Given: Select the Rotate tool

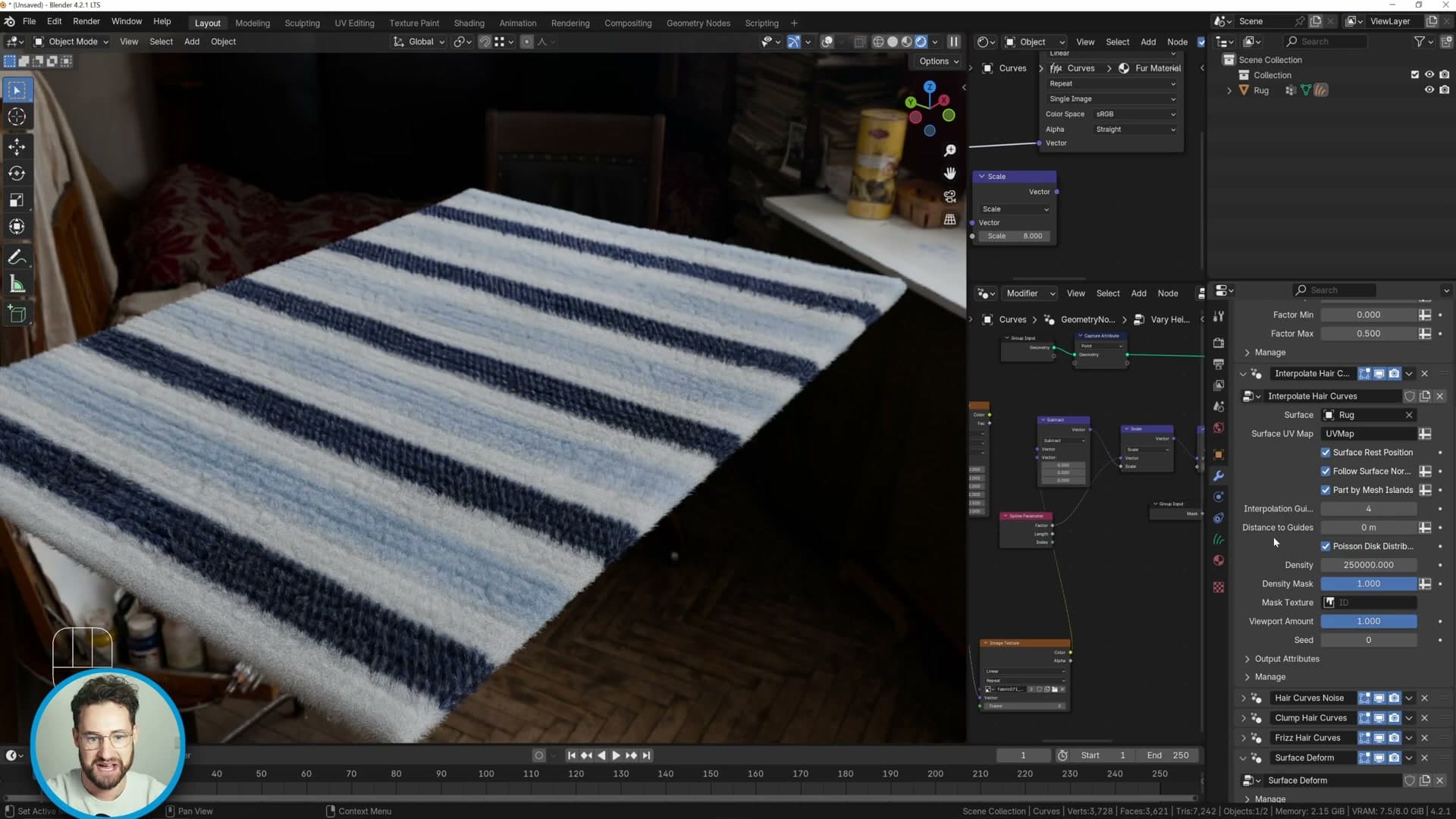Looking at the screenshot, I should pyautogui.click(x=17, y=174).
